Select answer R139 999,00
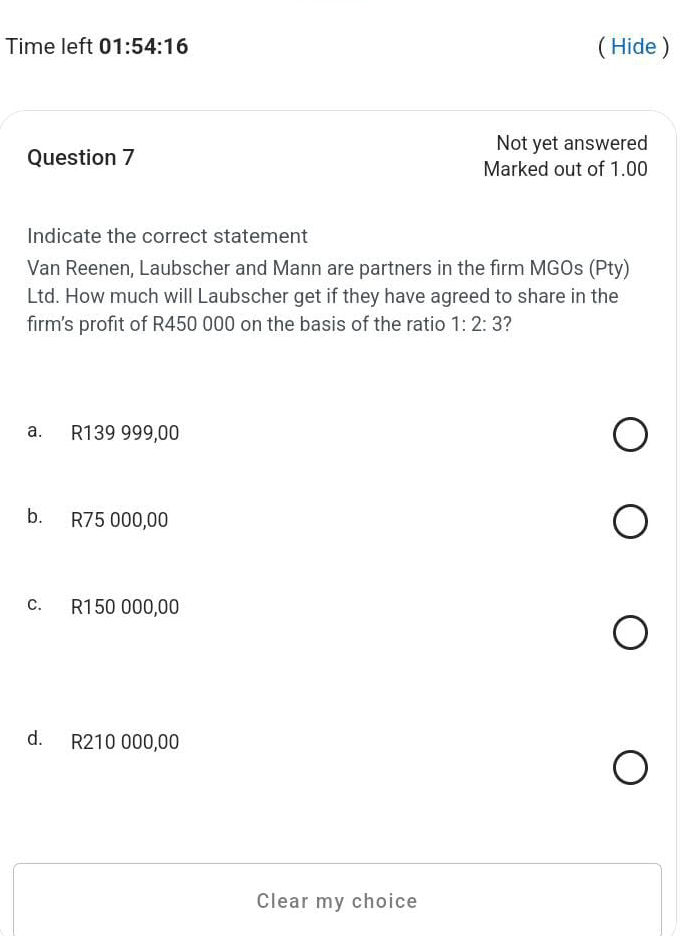 (x=125, y=433)
